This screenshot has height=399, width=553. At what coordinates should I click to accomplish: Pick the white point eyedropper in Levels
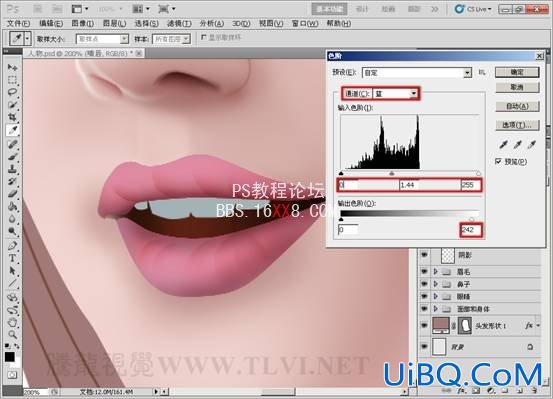click(531, 144)
